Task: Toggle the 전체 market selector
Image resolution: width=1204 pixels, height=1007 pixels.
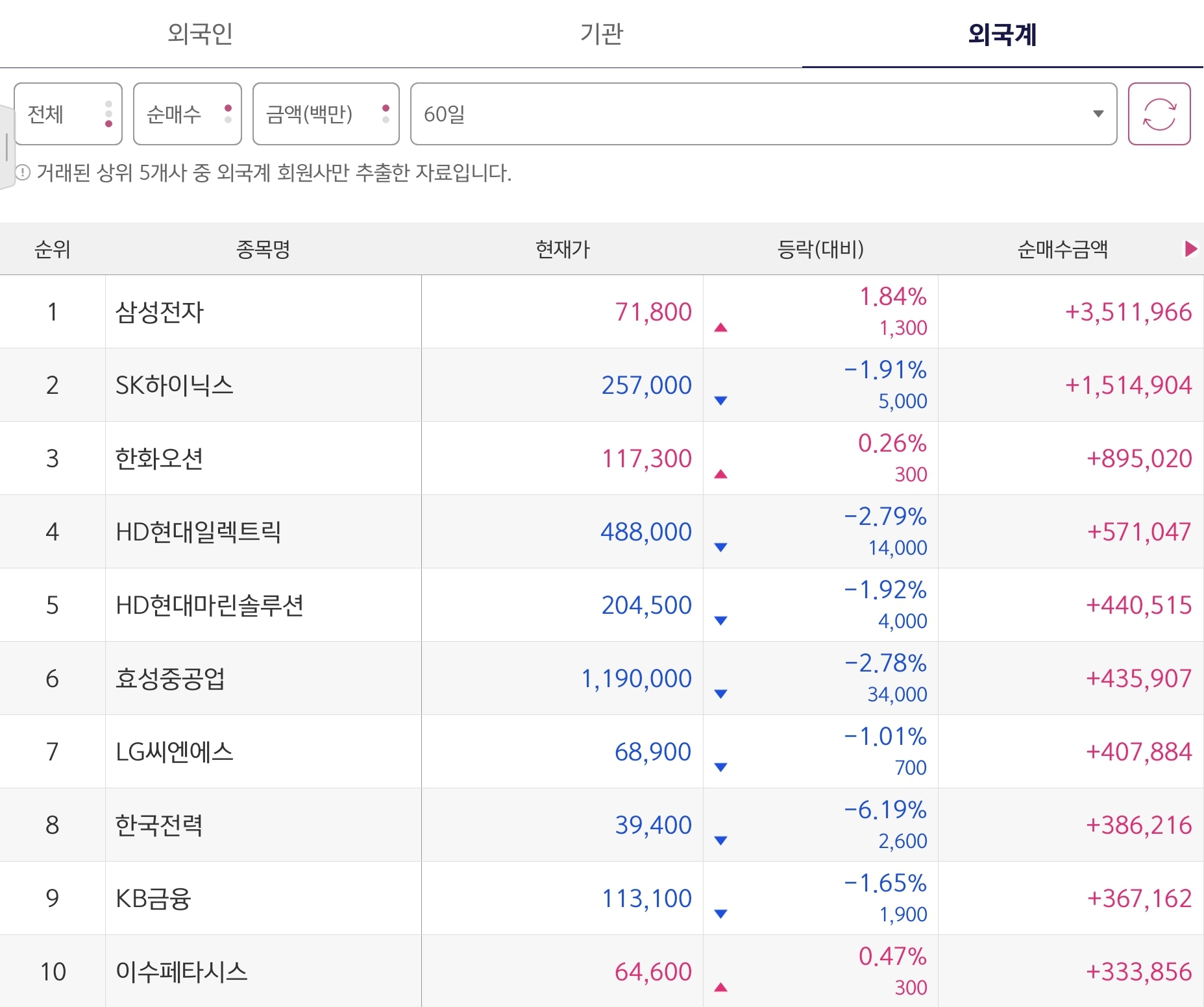Action: click(x=68, y=114)
